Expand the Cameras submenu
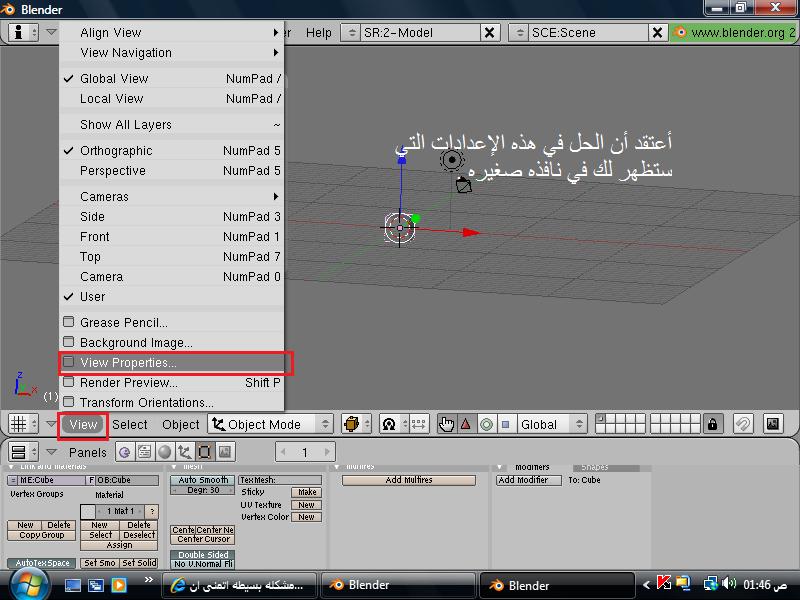The image size is (800, 600). tap(171, 196)
